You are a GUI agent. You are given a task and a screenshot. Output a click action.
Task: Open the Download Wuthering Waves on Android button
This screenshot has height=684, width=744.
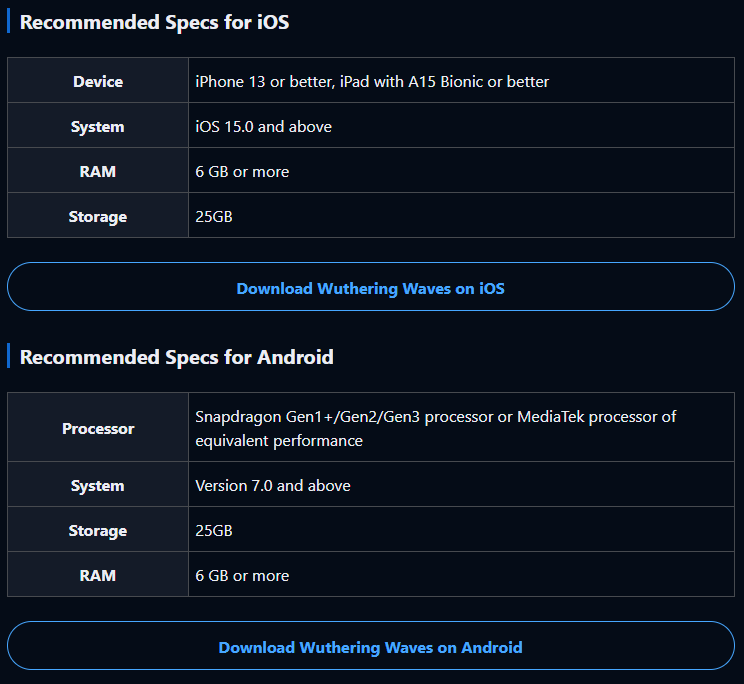[x=371, y=646]
